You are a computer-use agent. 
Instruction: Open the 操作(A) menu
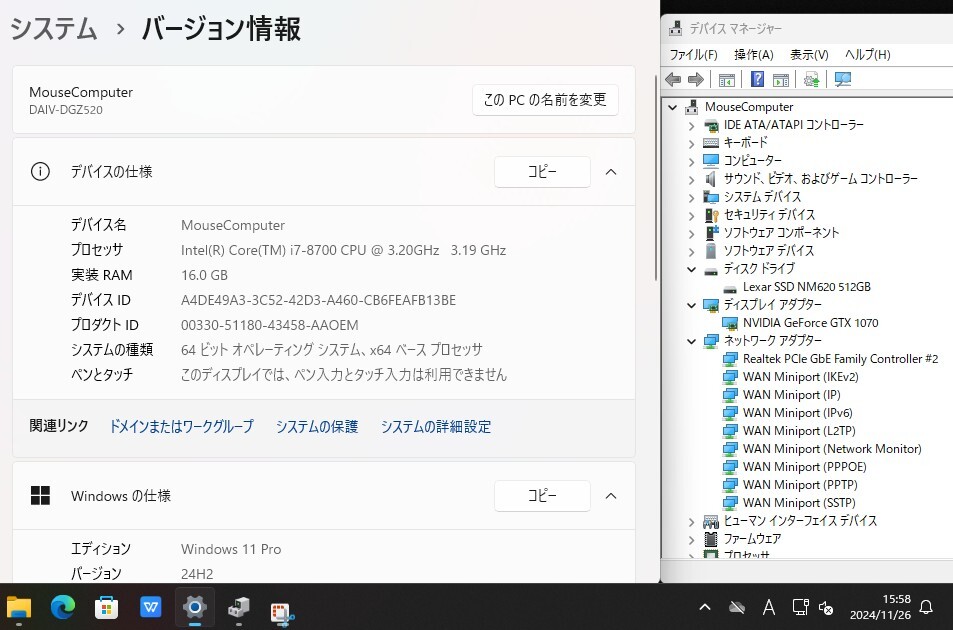(x=754, y=55)
